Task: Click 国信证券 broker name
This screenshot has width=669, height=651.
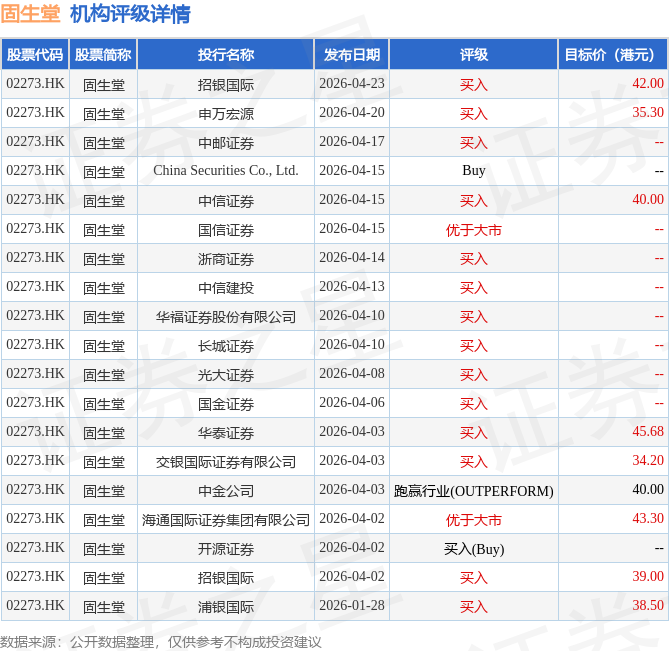Action: 226,230
